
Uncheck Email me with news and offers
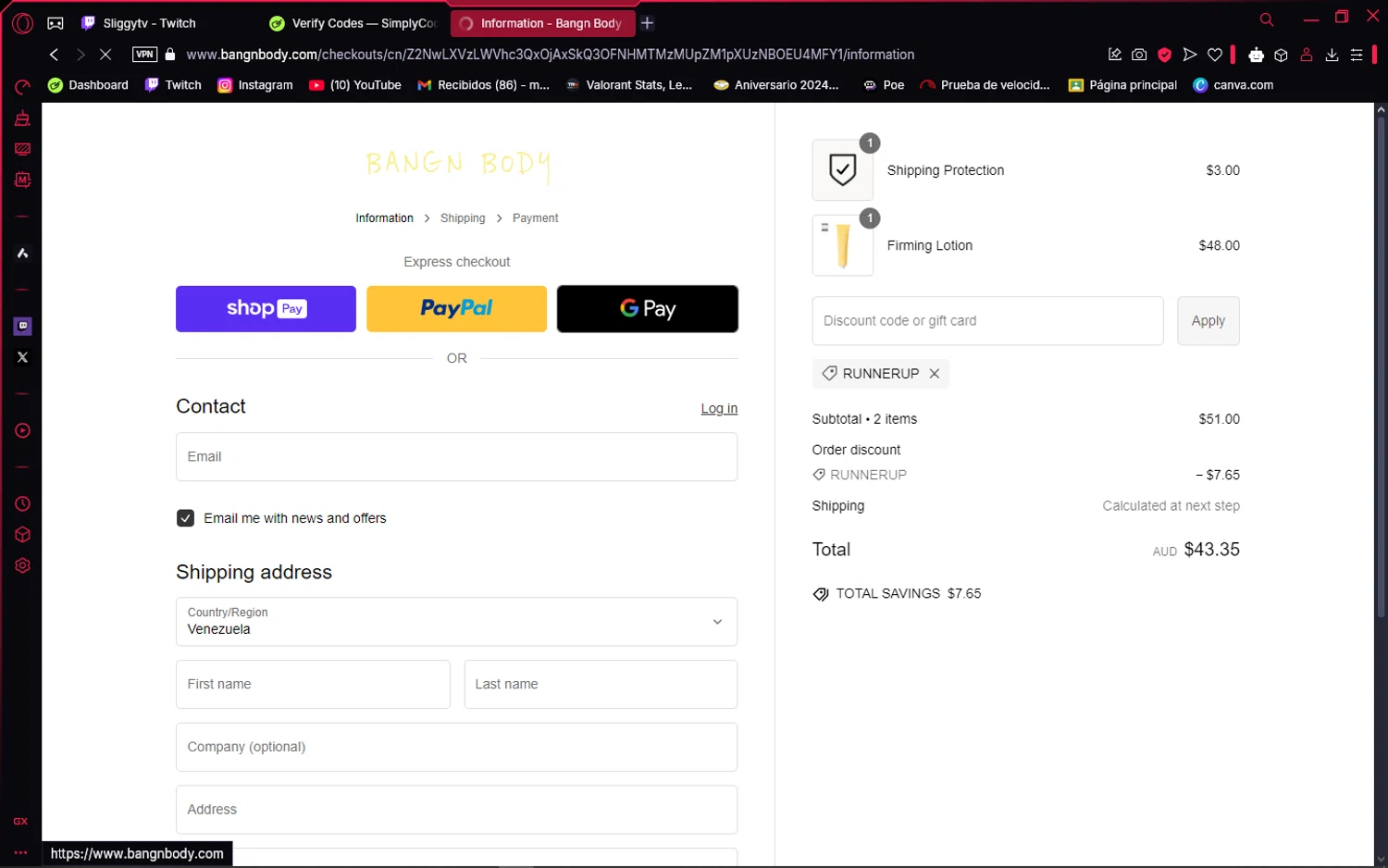coord(185,518)
